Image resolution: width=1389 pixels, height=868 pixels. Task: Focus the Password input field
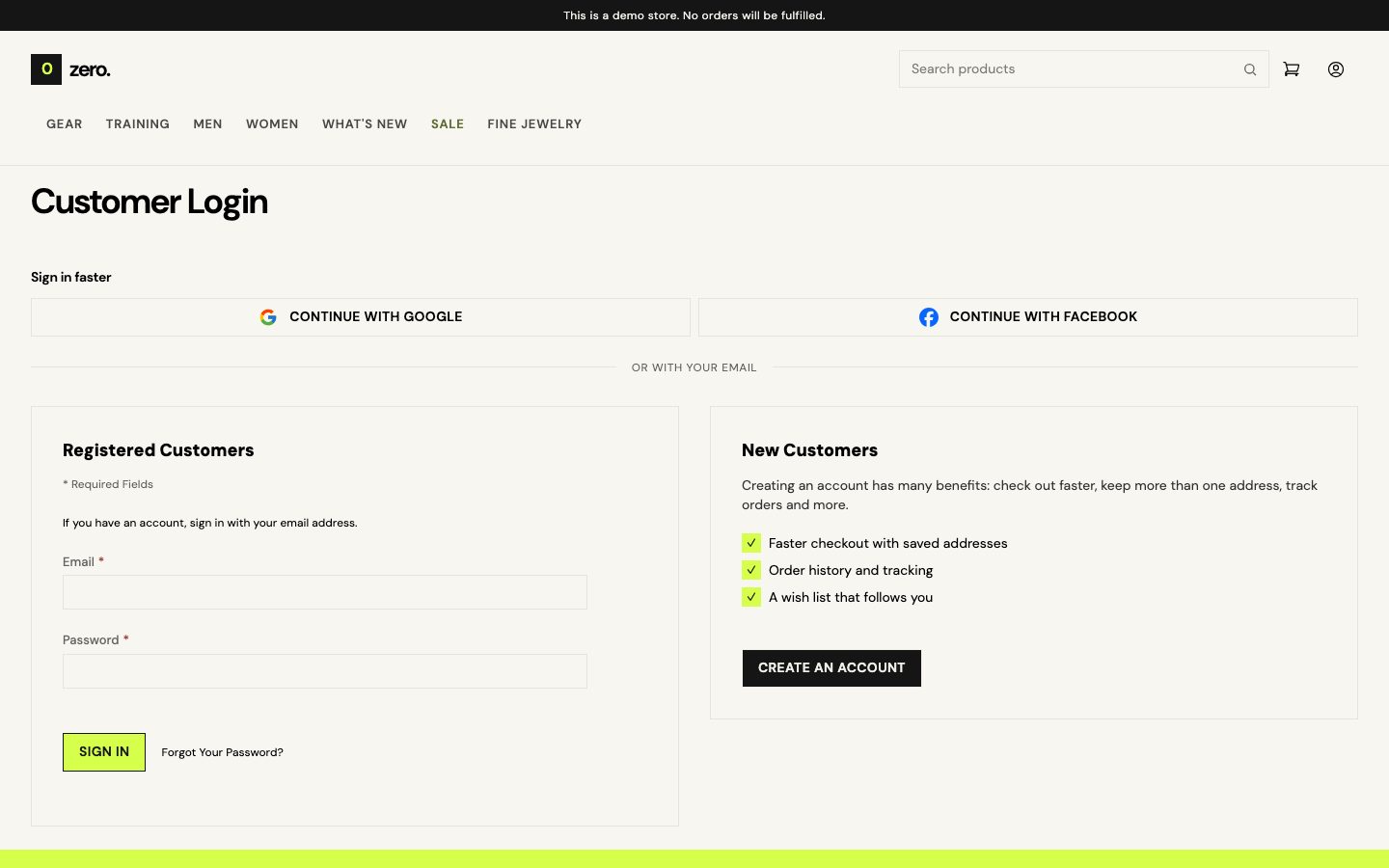[x=325, y=671]
